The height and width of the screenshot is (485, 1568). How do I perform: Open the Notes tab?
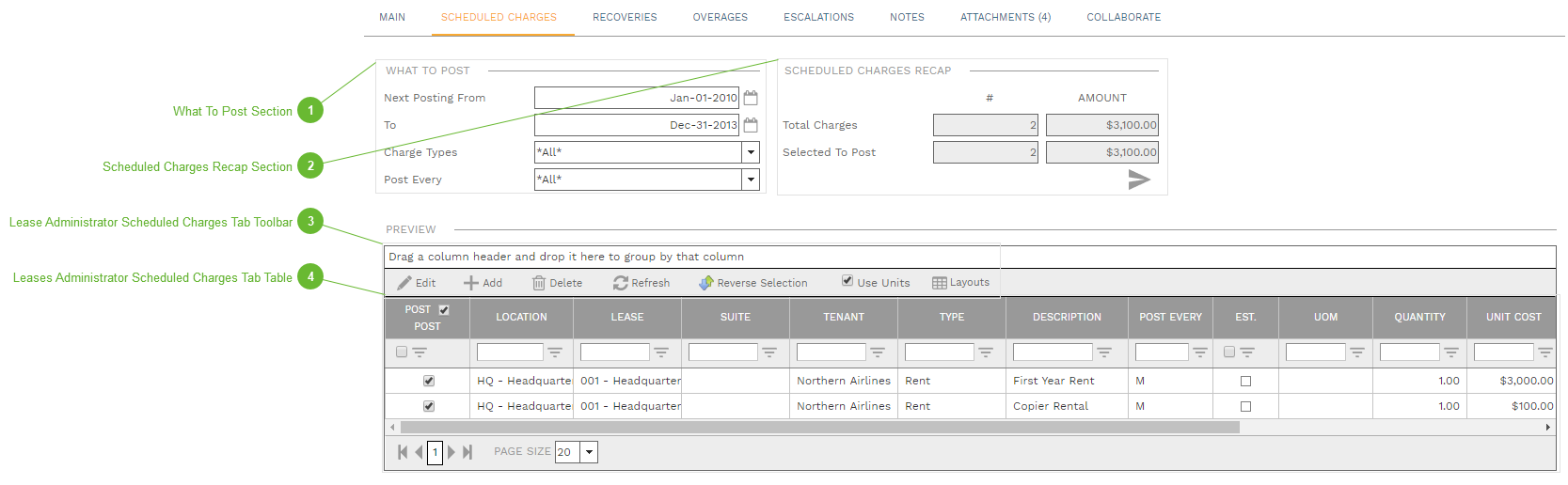click(x=907, y=17)
